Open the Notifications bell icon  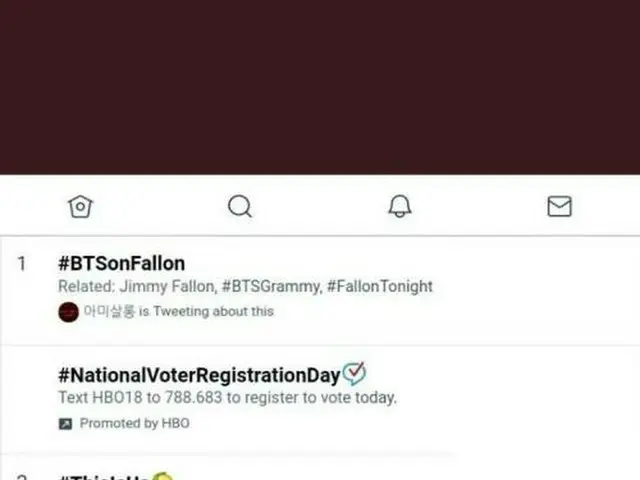tap(400, 206)
